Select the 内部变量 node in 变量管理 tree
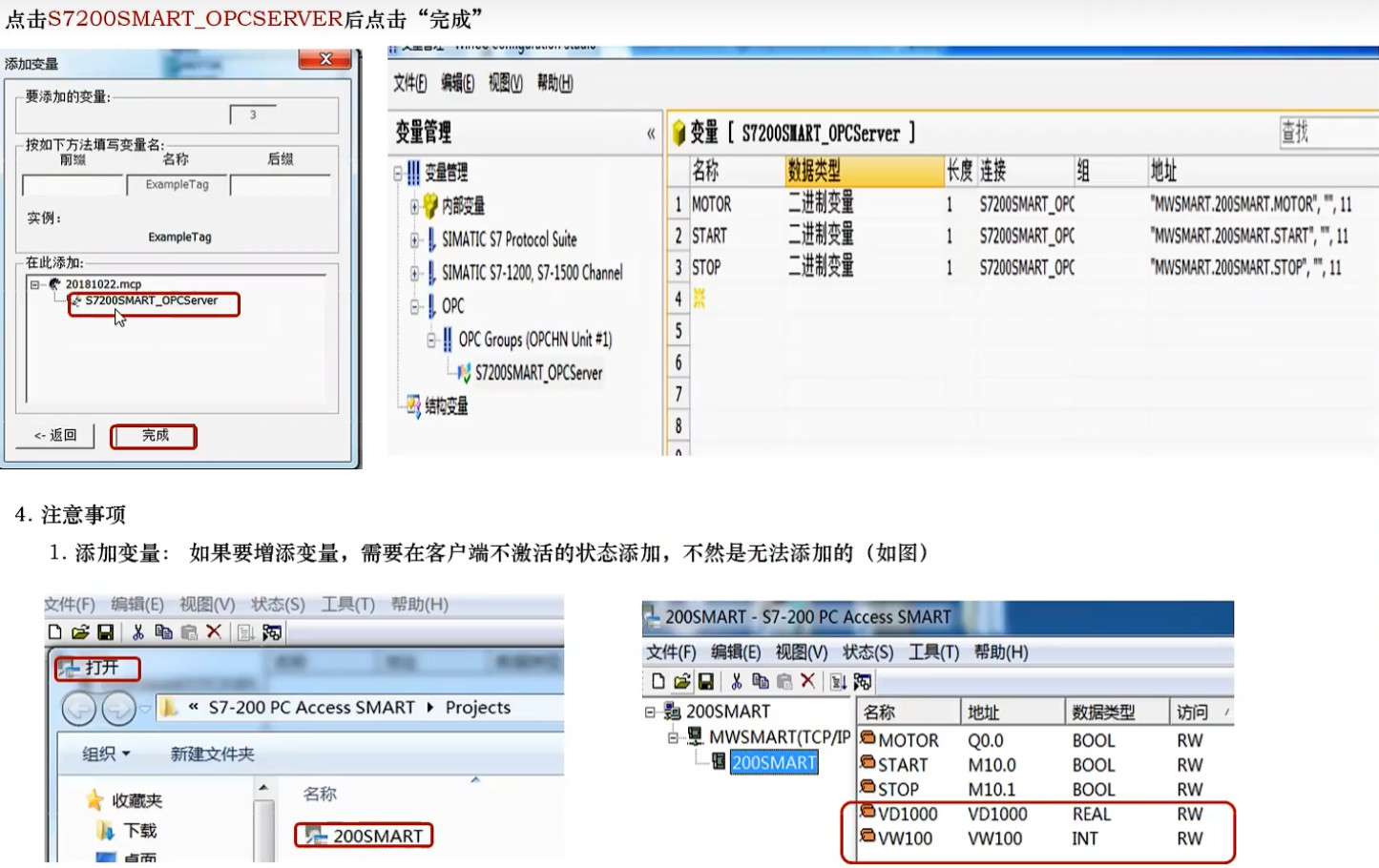The image size is (1379, 868). point(462,206)
